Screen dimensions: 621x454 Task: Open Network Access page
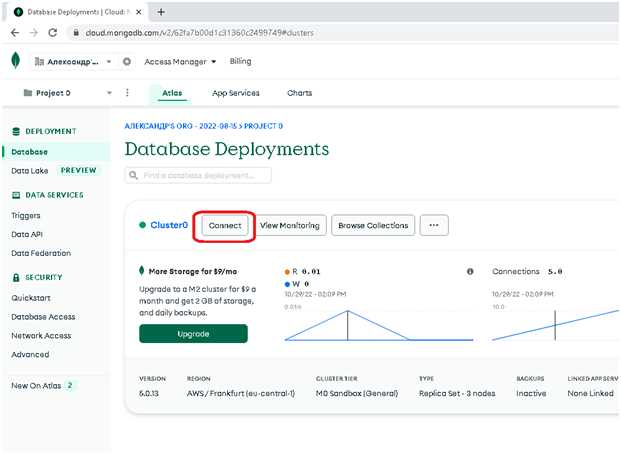41,336
